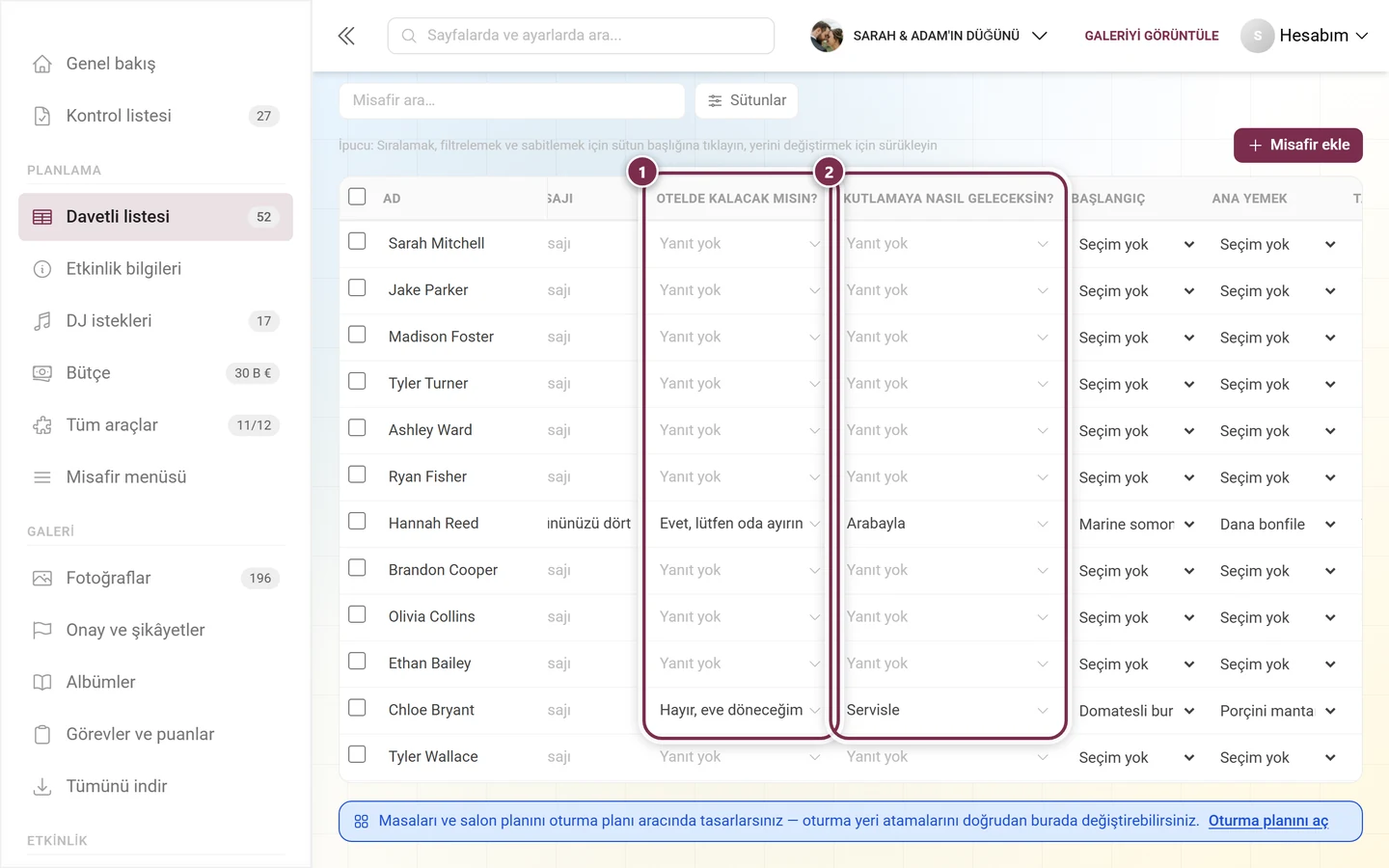
Task: Click the Bütçe money icon
Action: click(x=42, y=373)
